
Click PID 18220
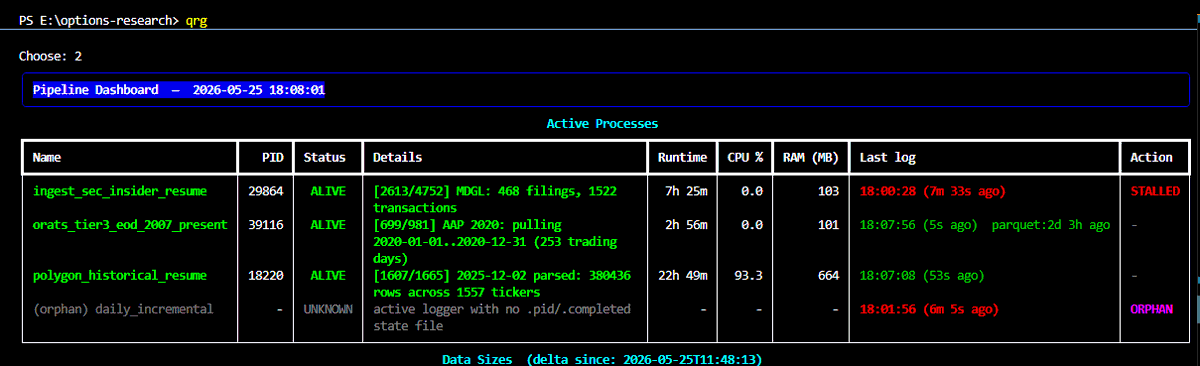[x=265, y=275]
